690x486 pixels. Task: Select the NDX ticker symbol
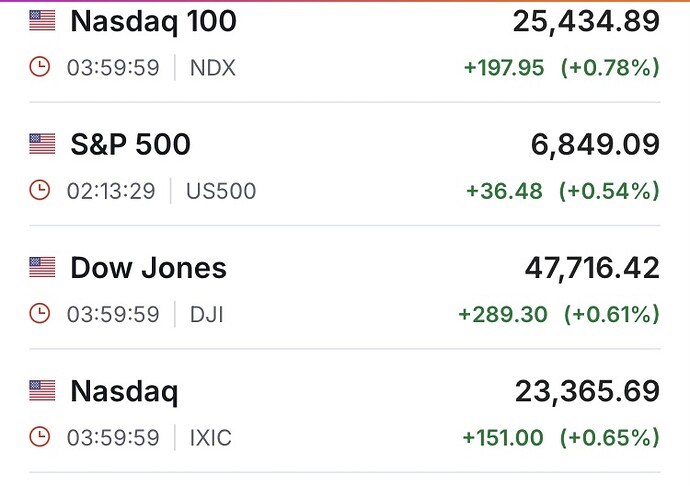click(x=212, y=68)
